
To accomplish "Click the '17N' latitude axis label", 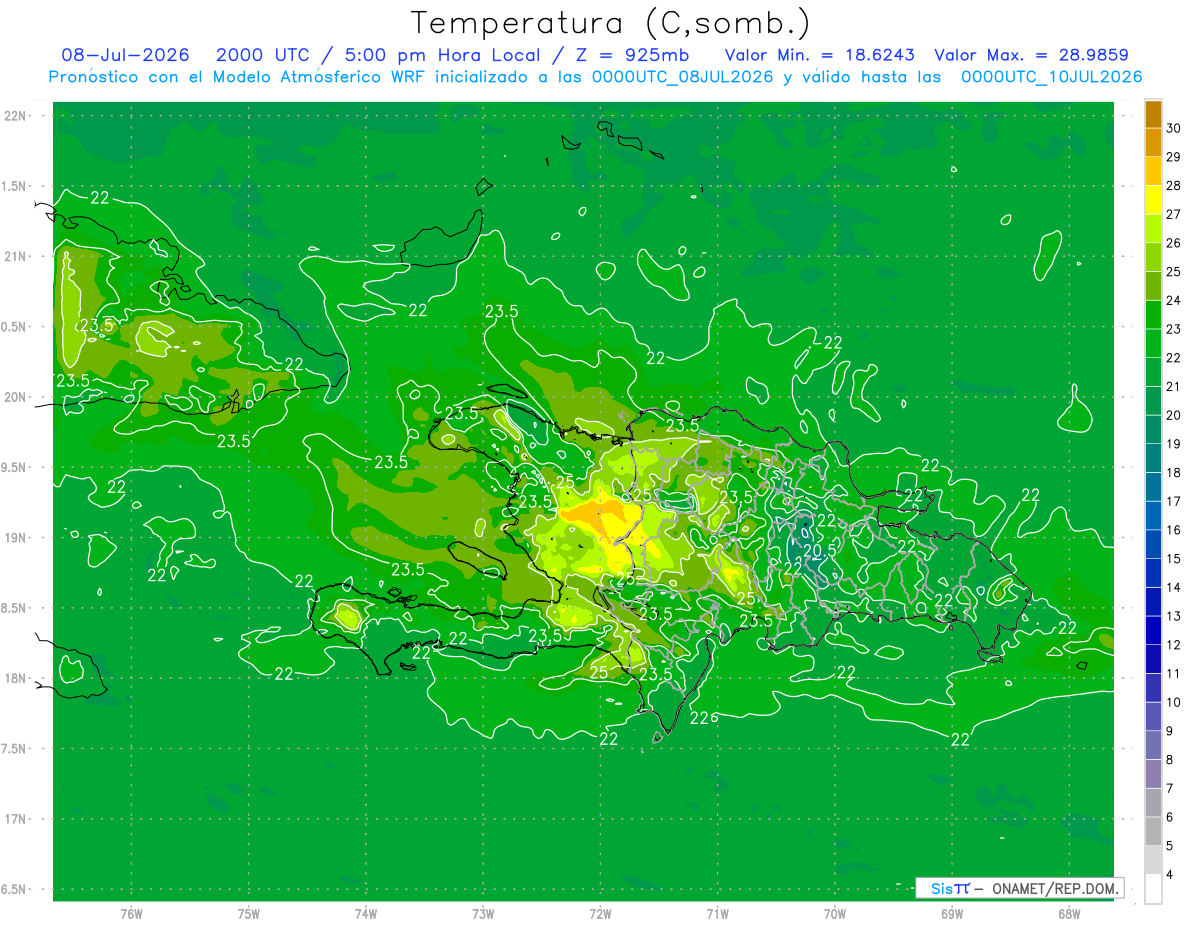I will coord(16,819).
